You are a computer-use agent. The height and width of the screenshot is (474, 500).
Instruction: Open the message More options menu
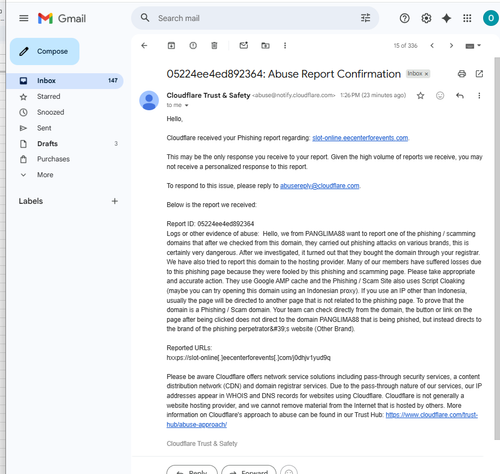pos(479,96)
